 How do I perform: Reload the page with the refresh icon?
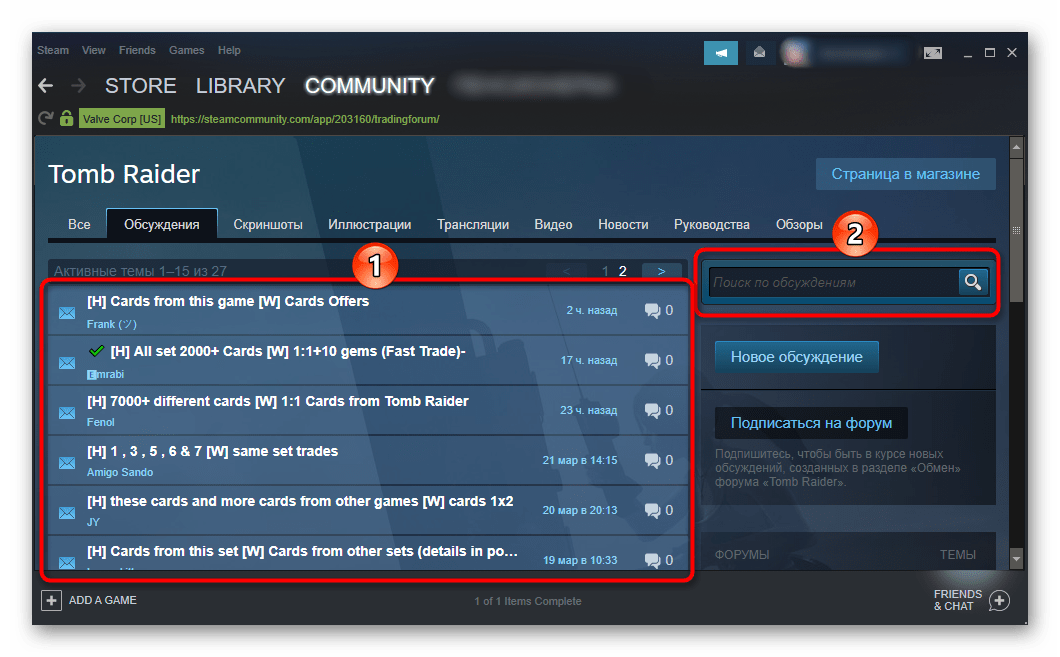coord(45,119)
